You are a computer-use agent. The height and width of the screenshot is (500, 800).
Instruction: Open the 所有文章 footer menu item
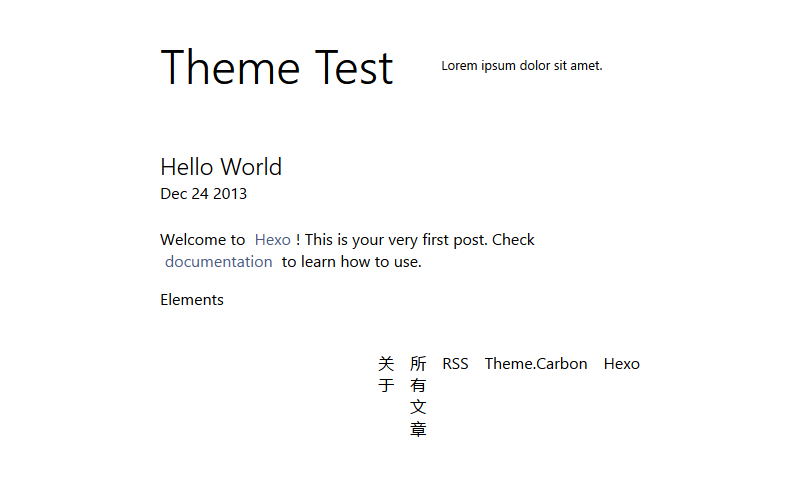pos(418,396)
